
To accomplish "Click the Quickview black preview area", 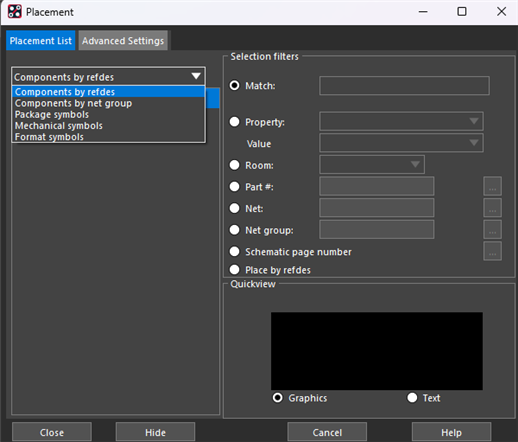I will (x=377, y=351).
